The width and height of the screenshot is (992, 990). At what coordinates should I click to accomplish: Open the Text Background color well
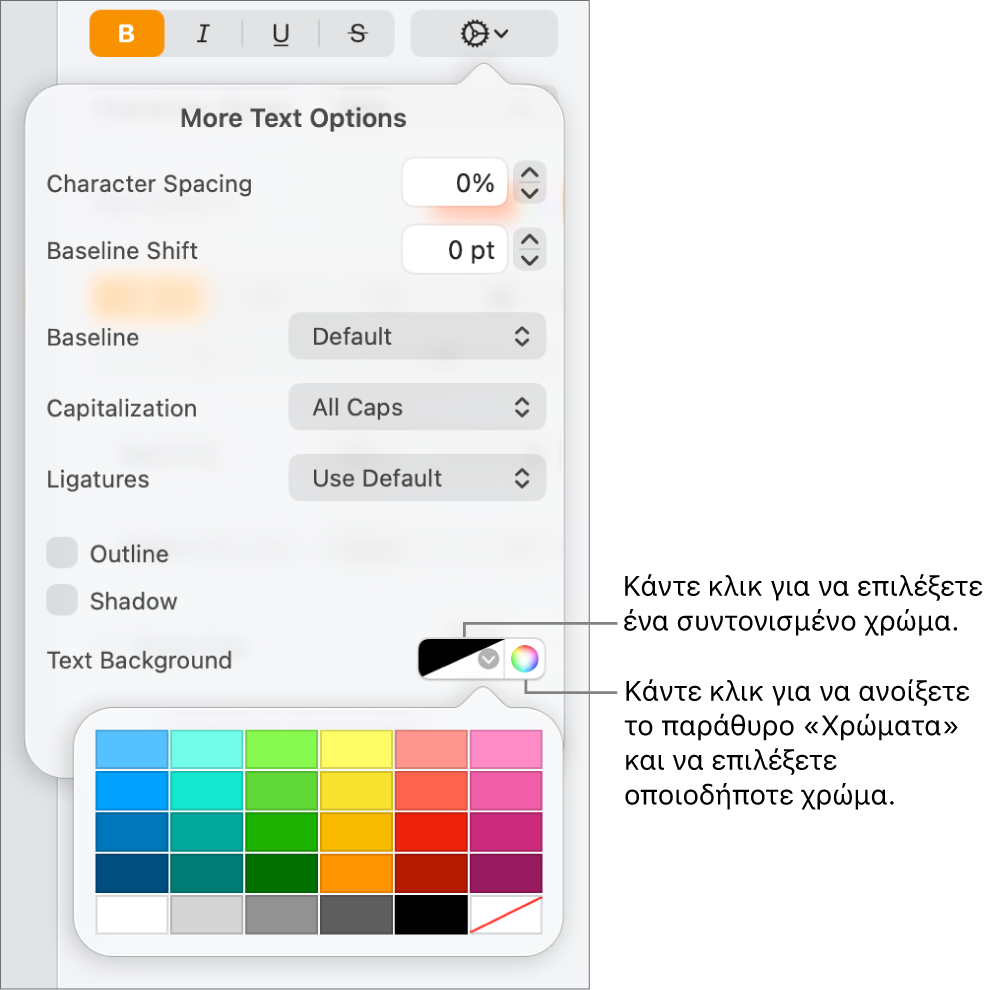pos(461,659)
